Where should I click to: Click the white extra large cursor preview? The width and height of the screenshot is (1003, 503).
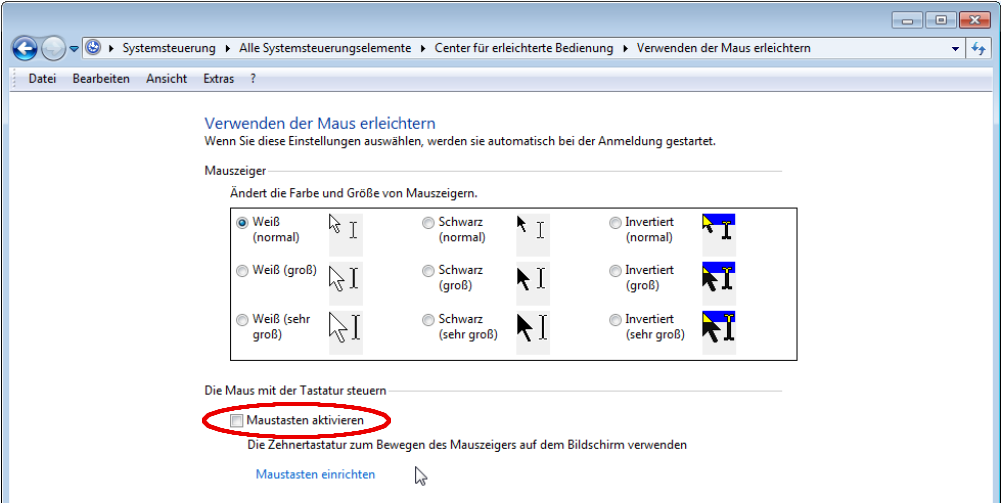(x=345, y=332)
